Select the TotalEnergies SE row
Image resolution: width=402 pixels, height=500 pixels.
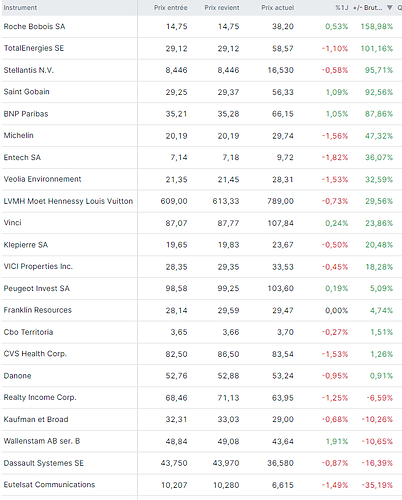pos(201,48)
